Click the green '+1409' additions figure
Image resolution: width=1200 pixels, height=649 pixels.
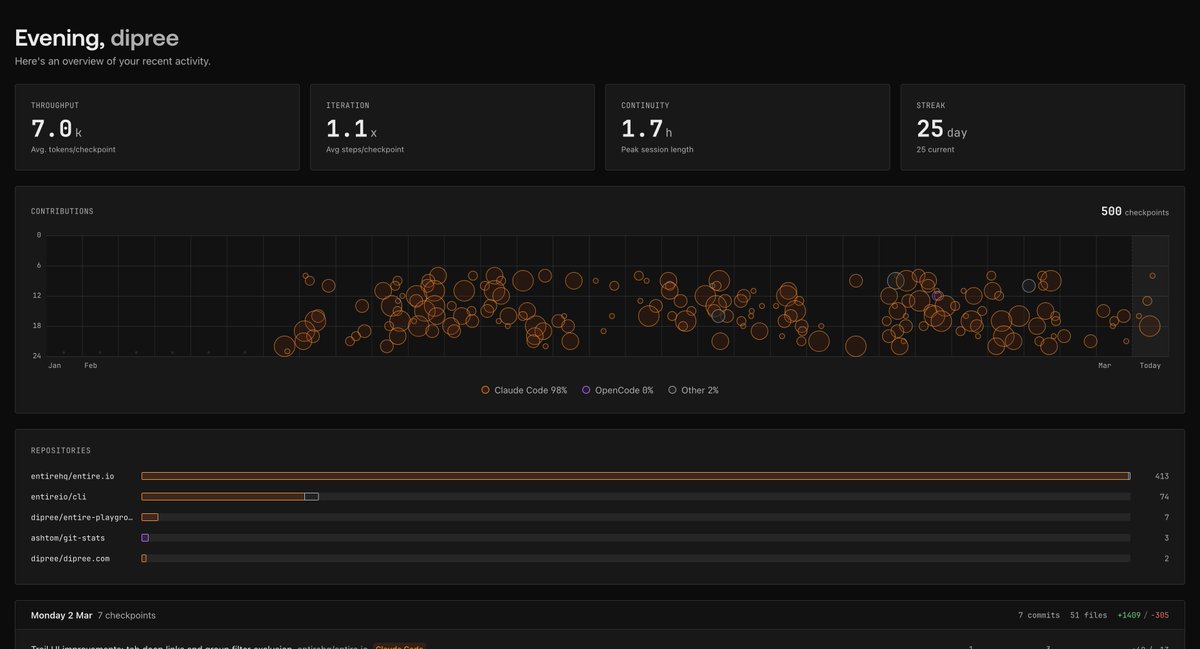[x=1131, y=615]
